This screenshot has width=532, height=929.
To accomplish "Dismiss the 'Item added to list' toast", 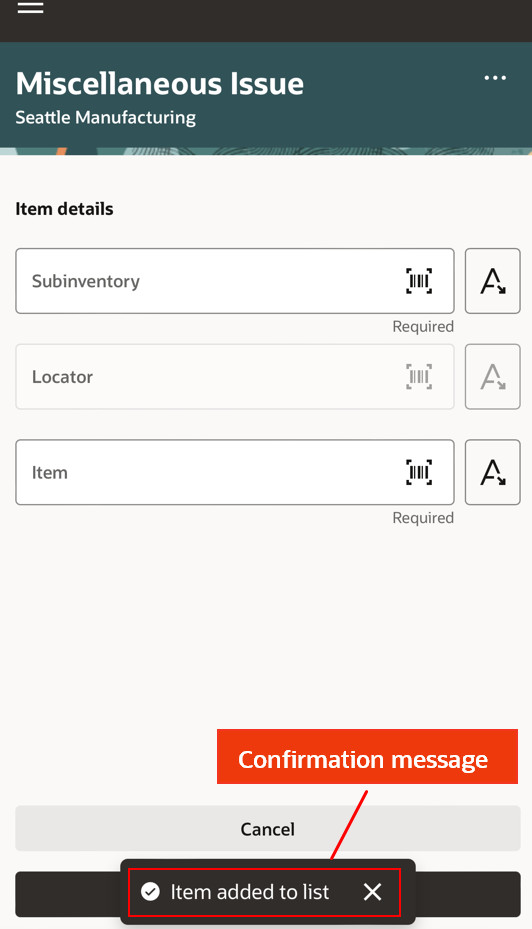I will point(373,892).
